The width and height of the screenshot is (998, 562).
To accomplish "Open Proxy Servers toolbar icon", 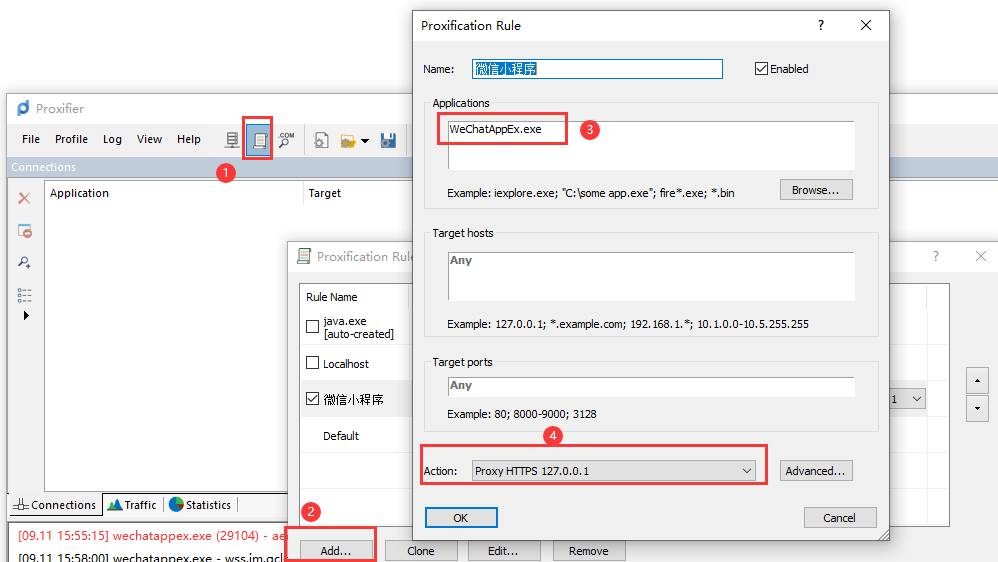I will (x=232, y=139).
